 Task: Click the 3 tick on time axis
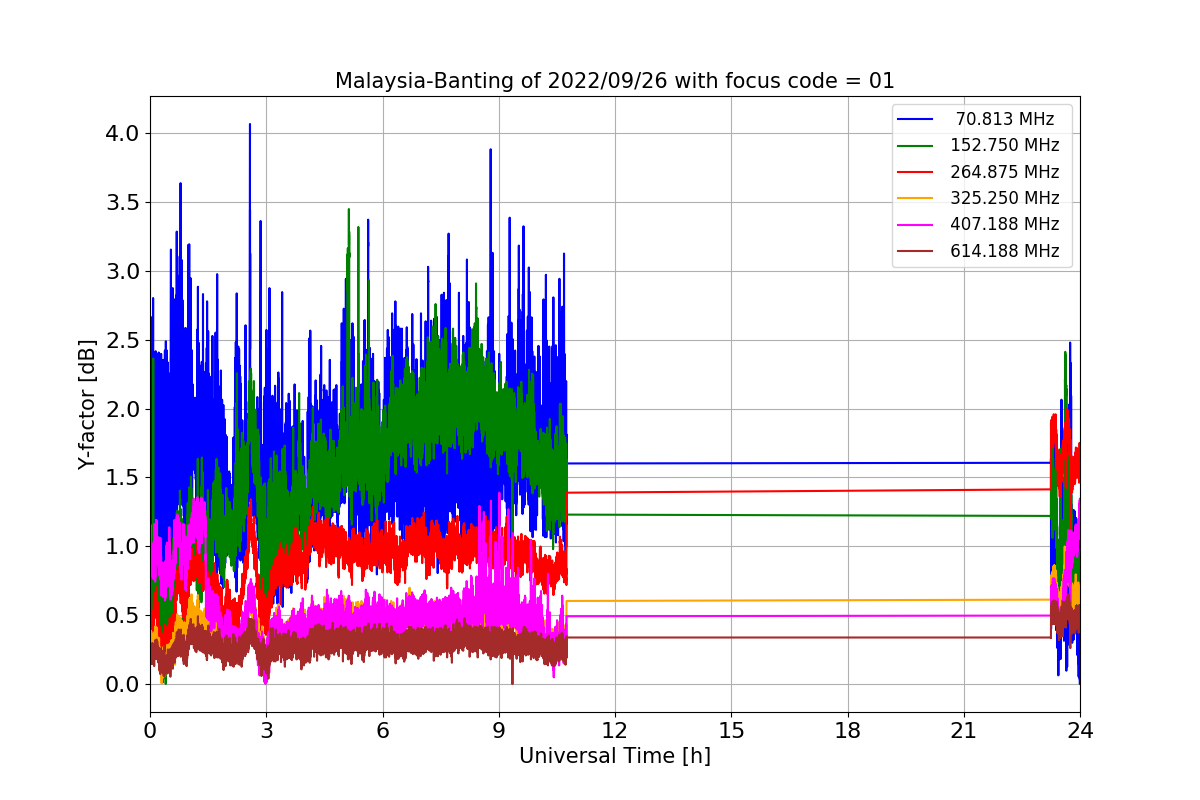(266, 731)
